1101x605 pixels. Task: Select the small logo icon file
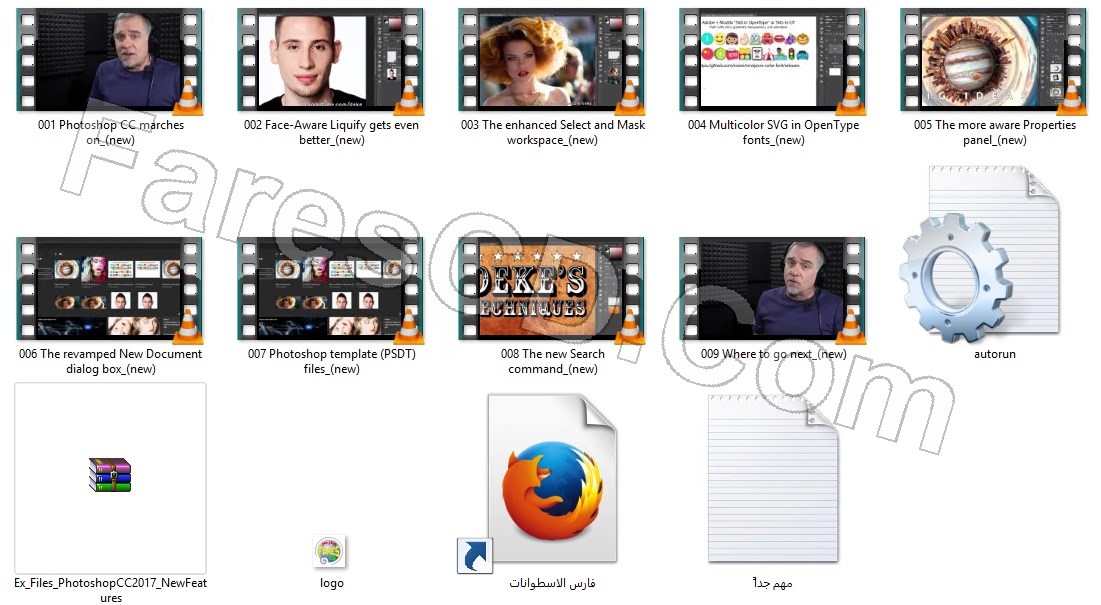[329, 552]
